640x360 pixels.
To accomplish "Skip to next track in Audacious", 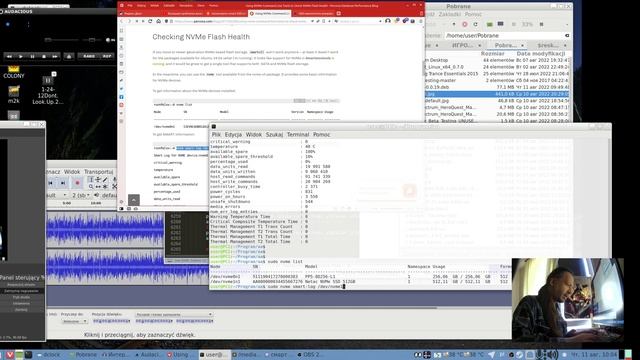I will coord(55,56).
